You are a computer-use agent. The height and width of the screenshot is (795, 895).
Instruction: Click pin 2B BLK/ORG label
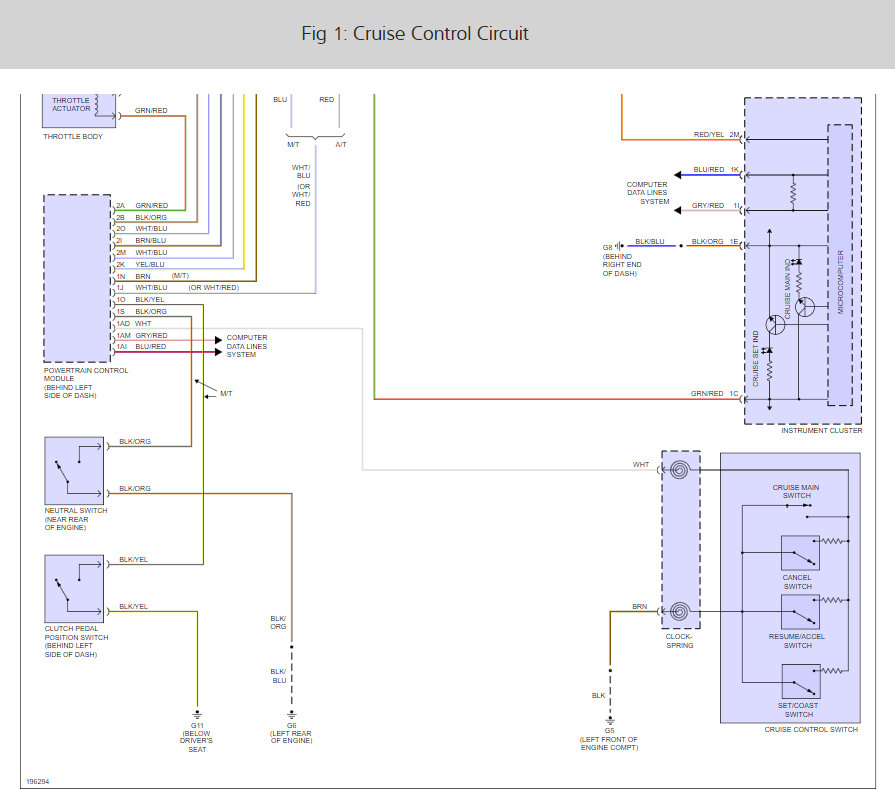click(142, 217)
